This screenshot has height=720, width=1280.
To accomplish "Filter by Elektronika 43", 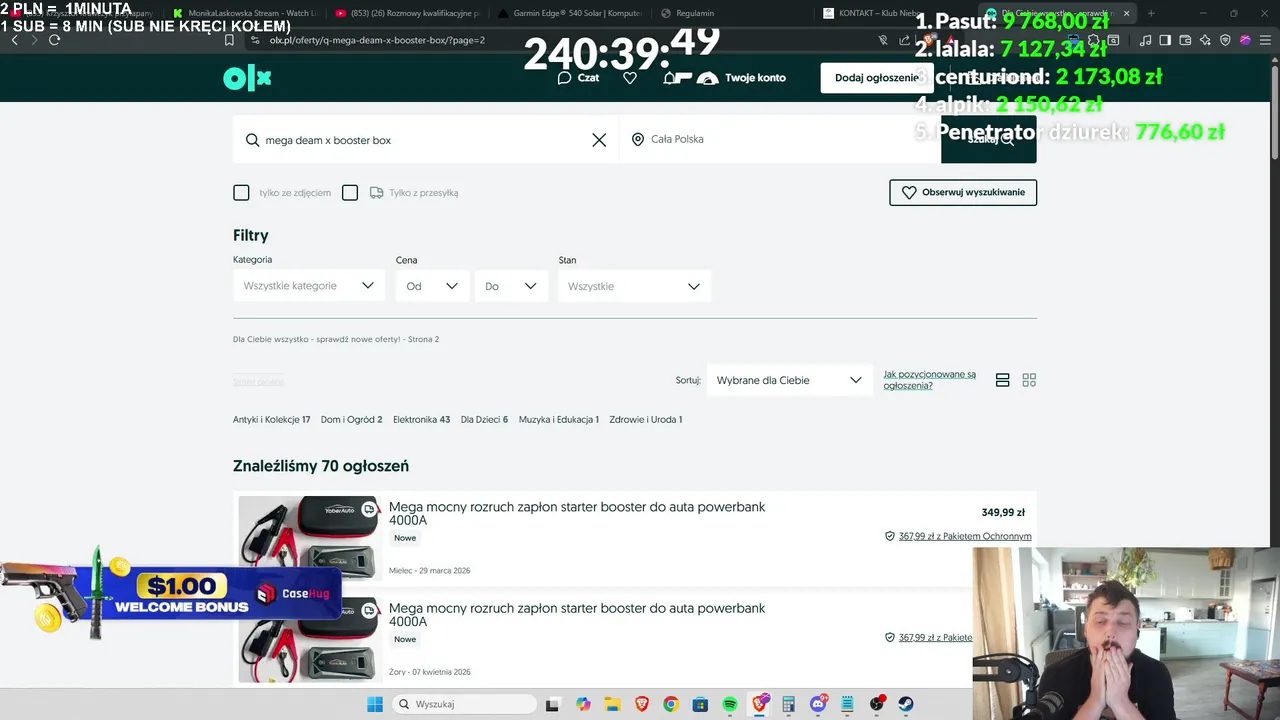I will coord(421,420).
